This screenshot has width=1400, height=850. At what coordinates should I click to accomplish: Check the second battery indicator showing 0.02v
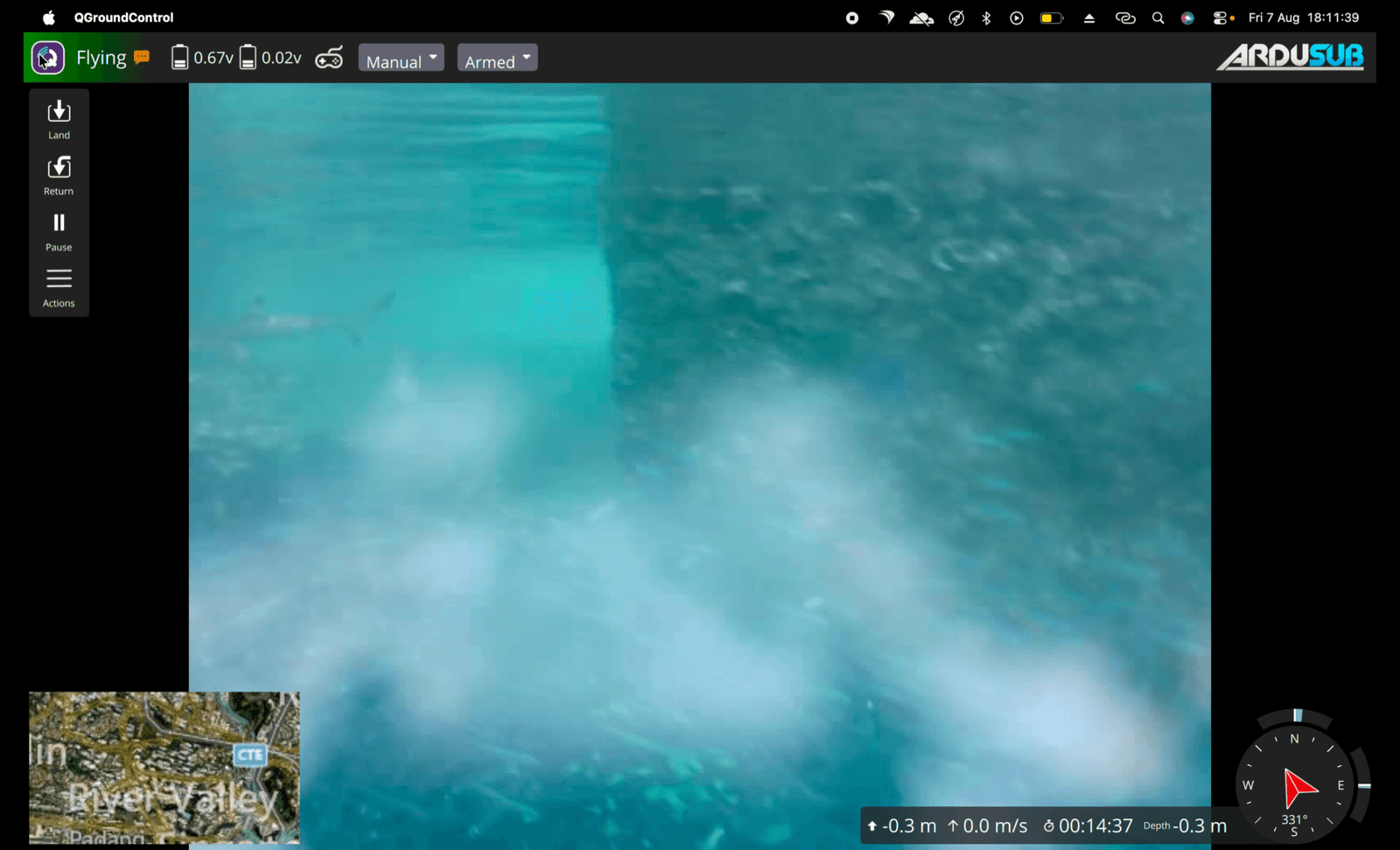pos(270,58)
